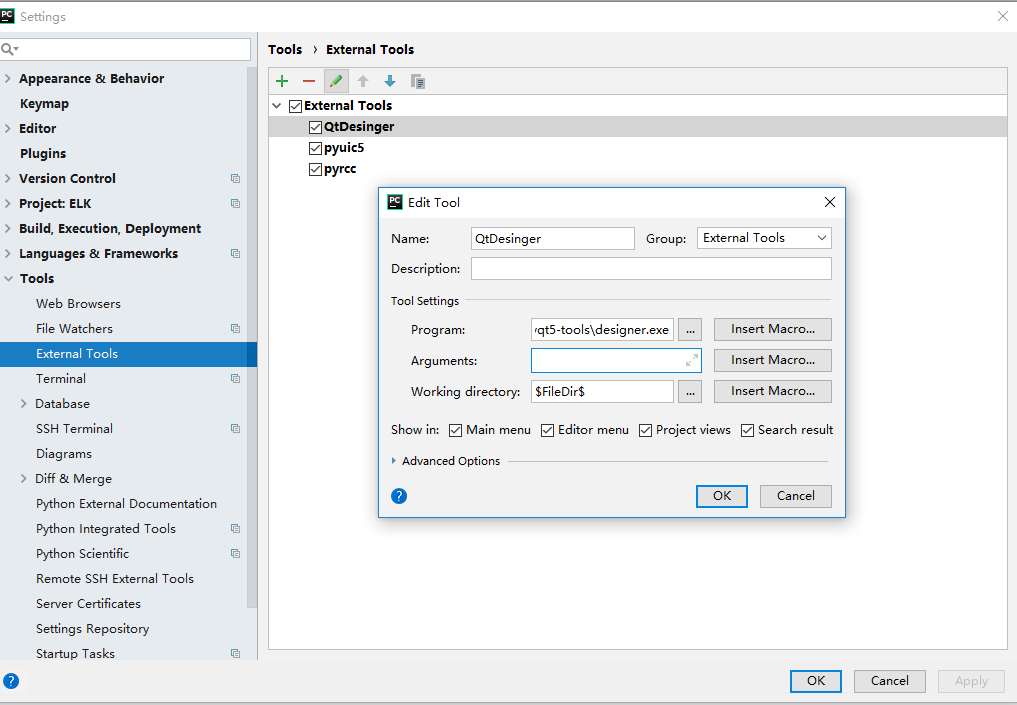Move tool up with the up arrow
The width and height of the screenshot is (1017, 705).
point(363,81)
